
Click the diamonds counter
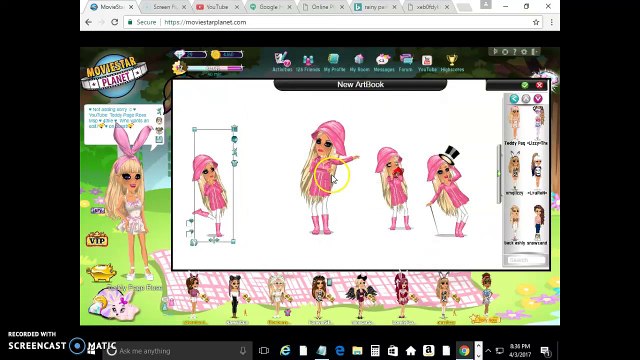[x=190, y=54]
